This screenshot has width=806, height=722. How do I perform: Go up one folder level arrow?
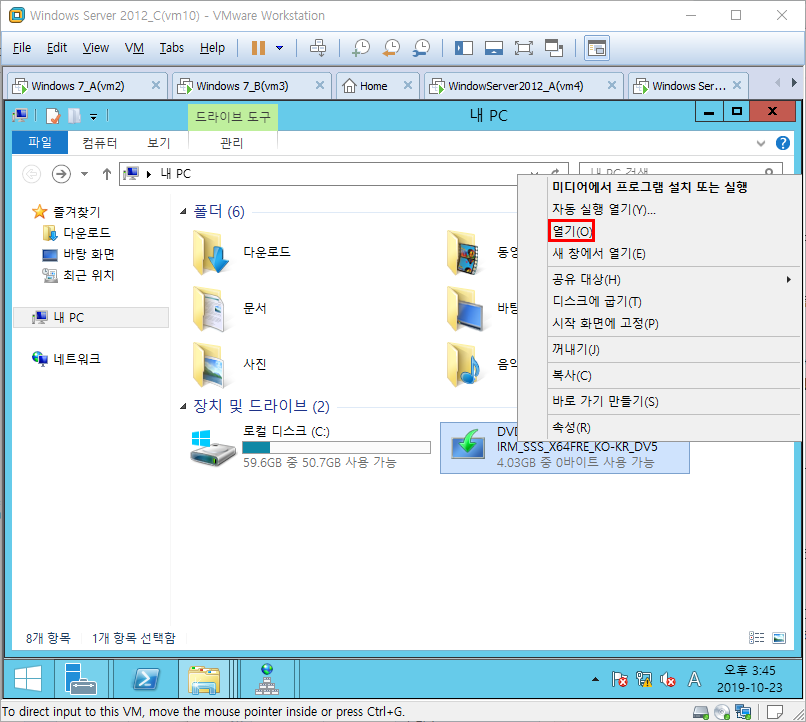107,174
